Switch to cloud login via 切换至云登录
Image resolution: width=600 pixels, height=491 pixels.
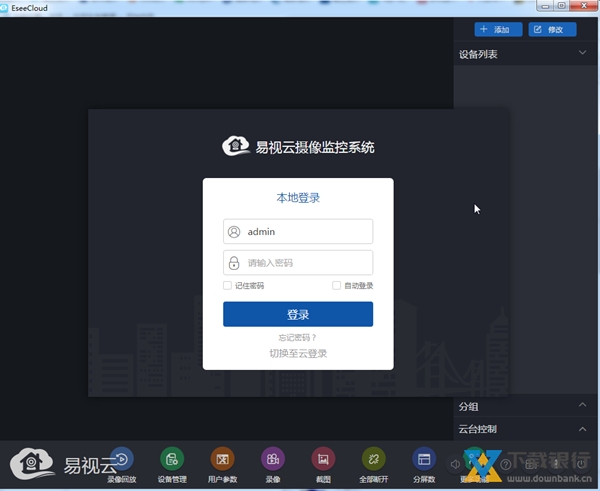[x=298, y=353]
